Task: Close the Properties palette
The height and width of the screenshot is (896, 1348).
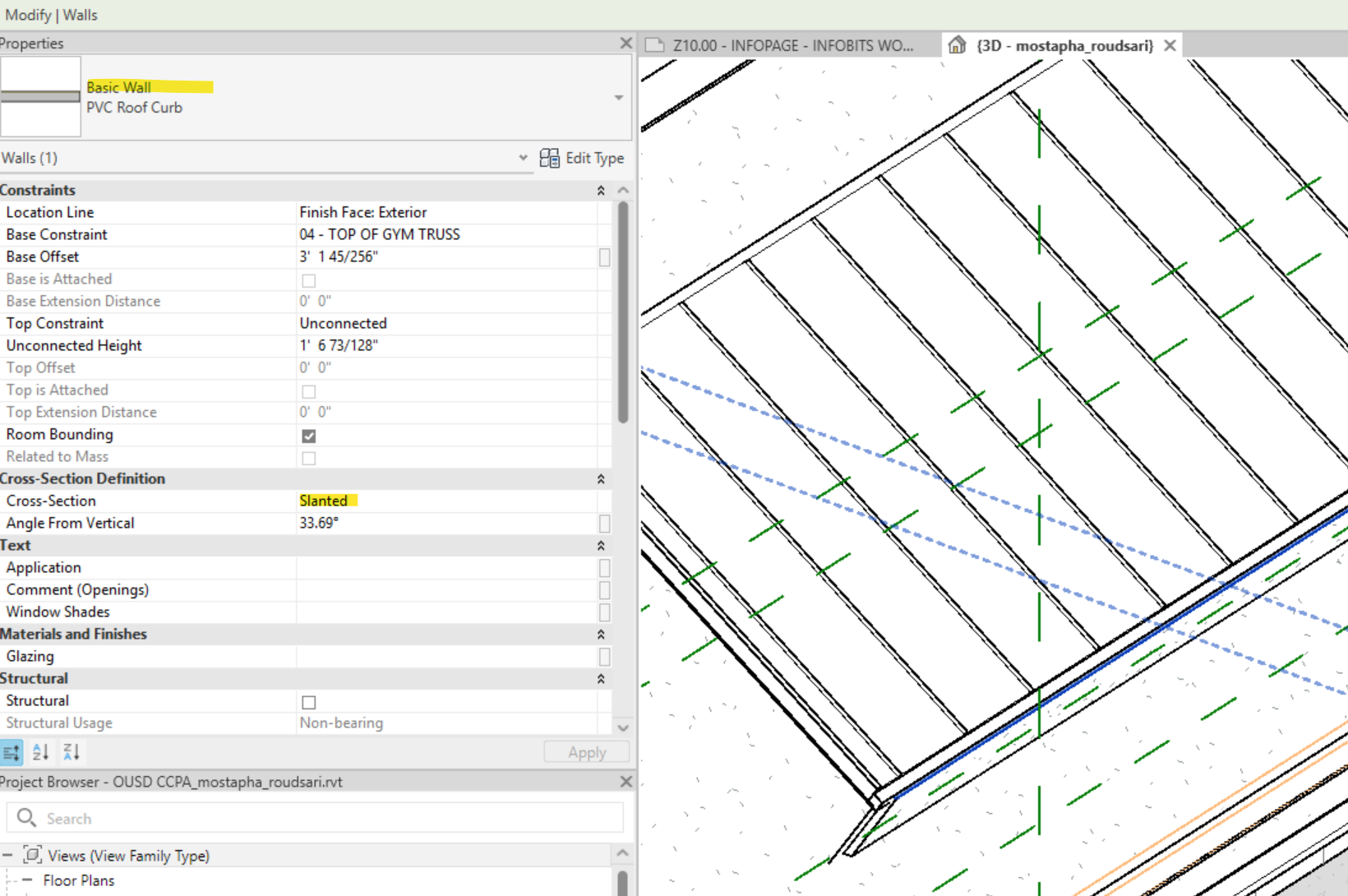Action: 626,43
